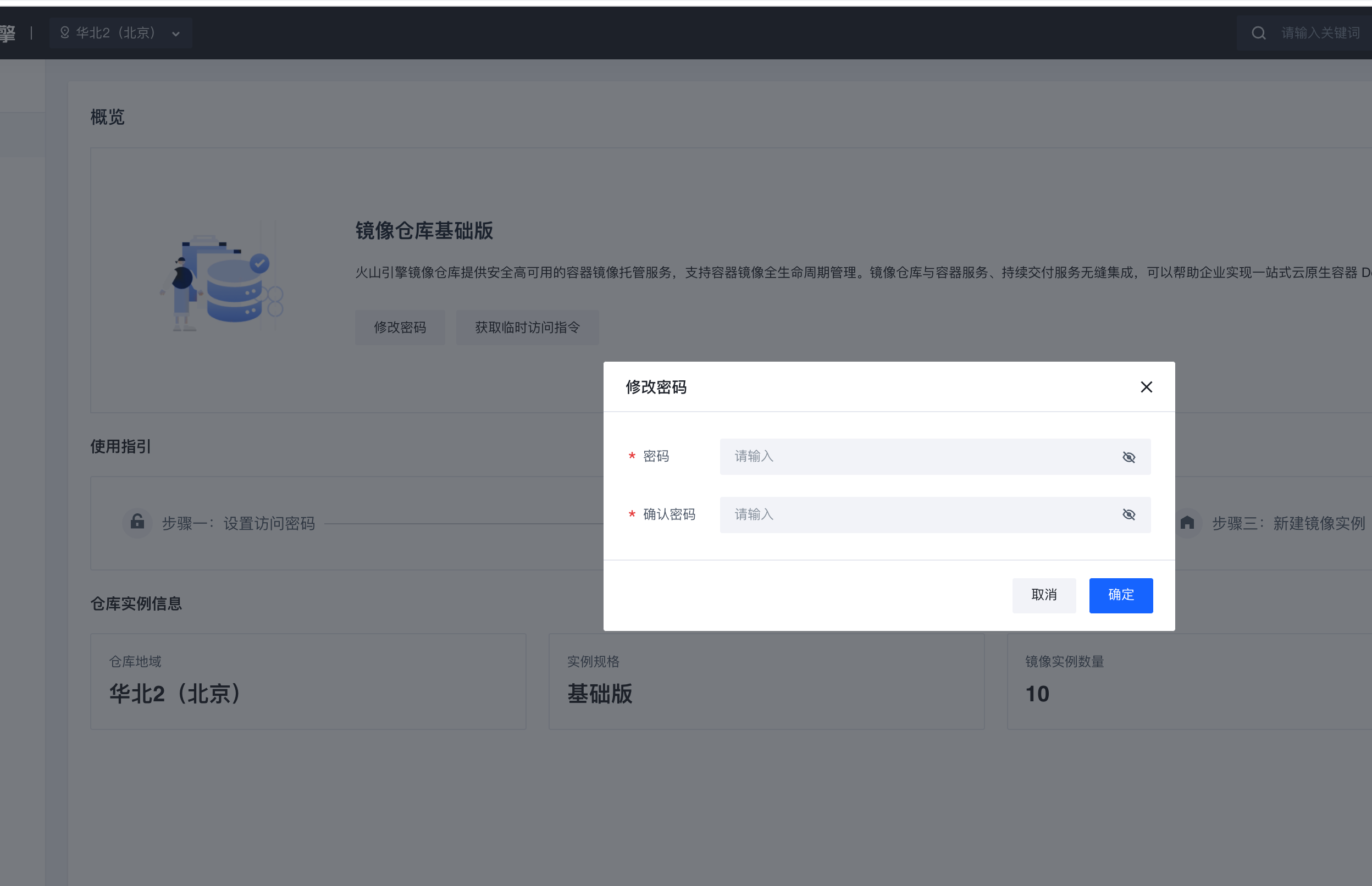1372x886 pixels.
Task: Select the 修改密码 button under the overview
Action: tap(400, 328)
